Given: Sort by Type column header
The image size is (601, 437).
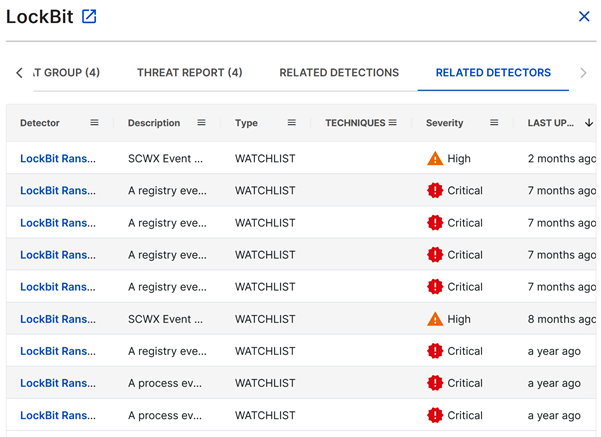Looking at the screenshot, I should click(246, 123).
